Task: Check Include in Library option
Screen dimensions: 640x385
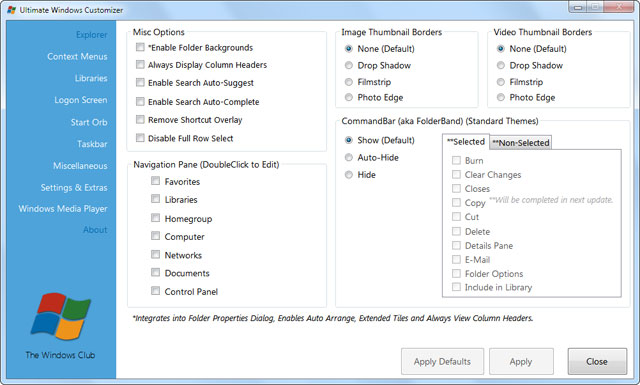Action: [x=456, y=287]
